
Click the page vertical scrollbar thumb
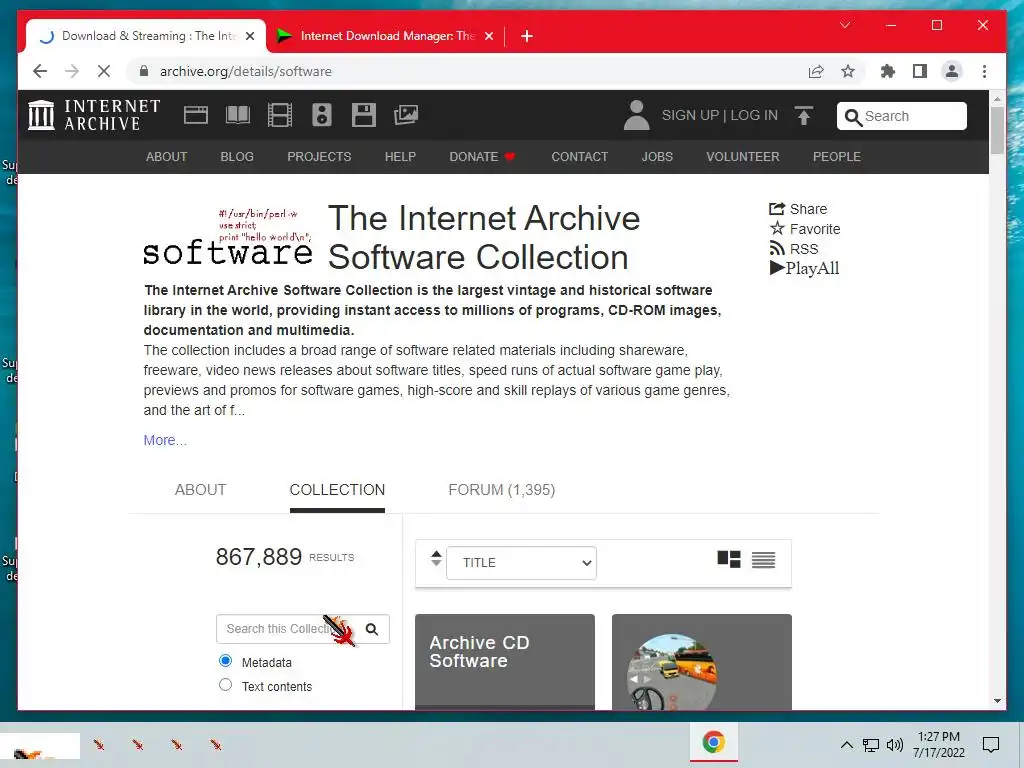[x=997, y=130]
